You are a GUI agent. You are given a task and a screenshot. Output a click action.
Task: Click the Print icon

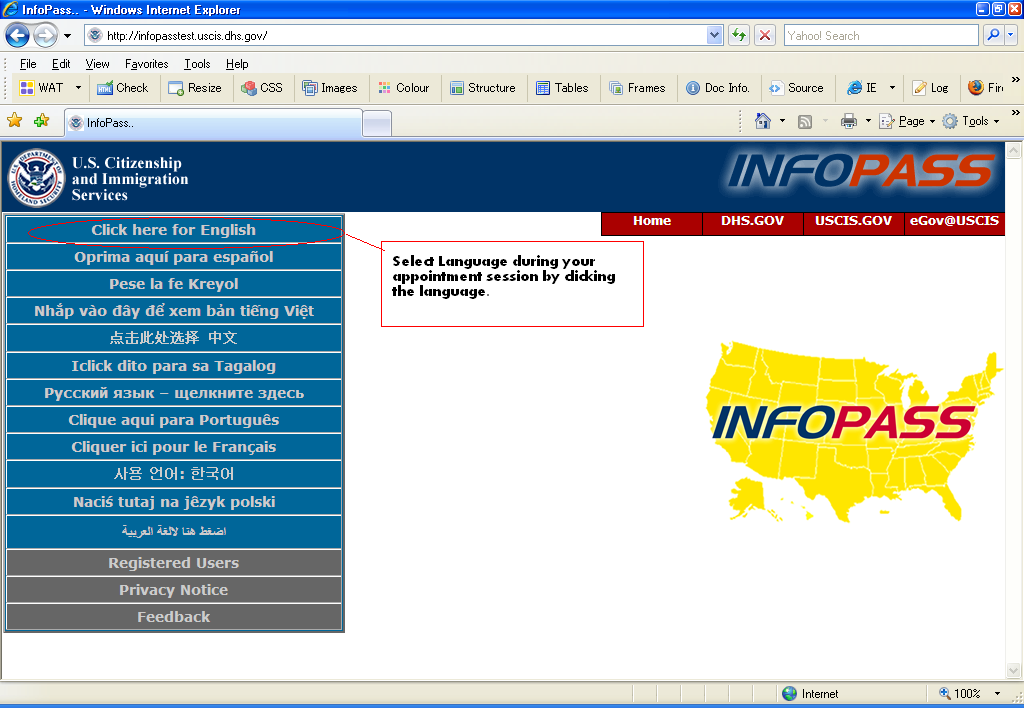pyautogui.click(x=848, y=121)
